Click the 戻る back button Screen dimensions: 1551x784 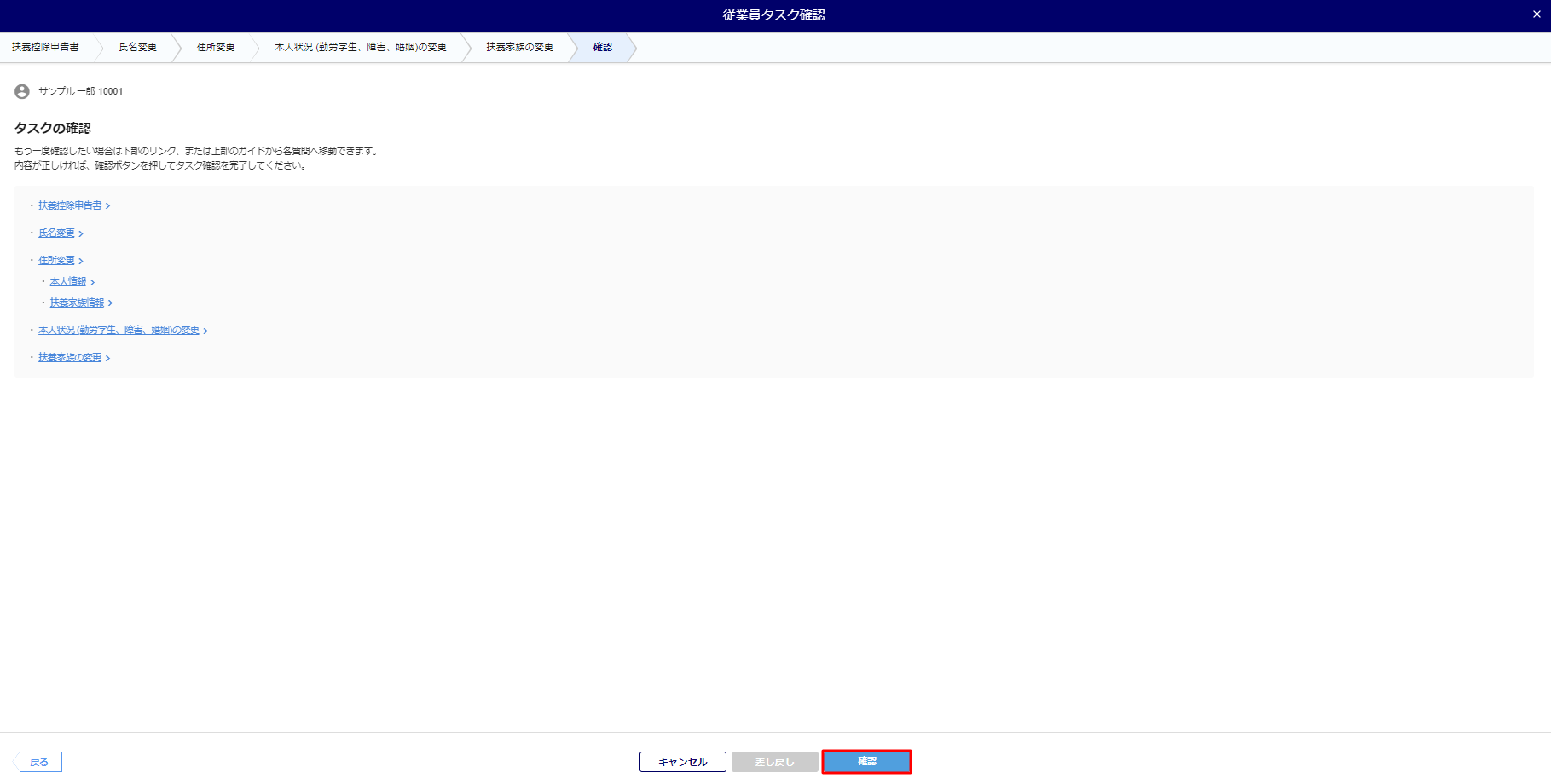(38, 762)
